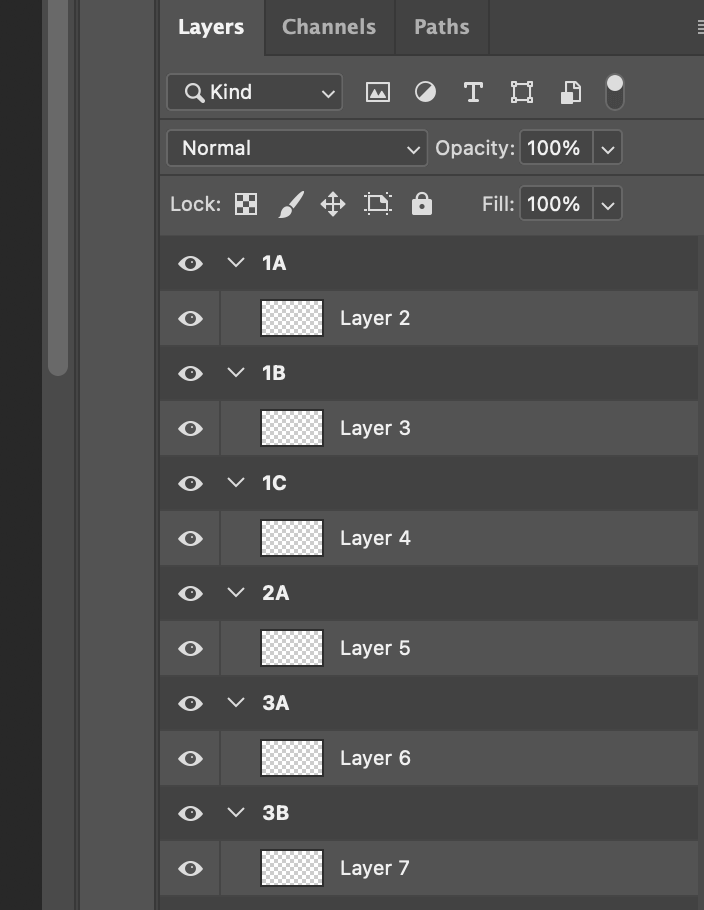Click the lock all padlock icon
This screenshot has height=910, width=704.
[422, 203]
